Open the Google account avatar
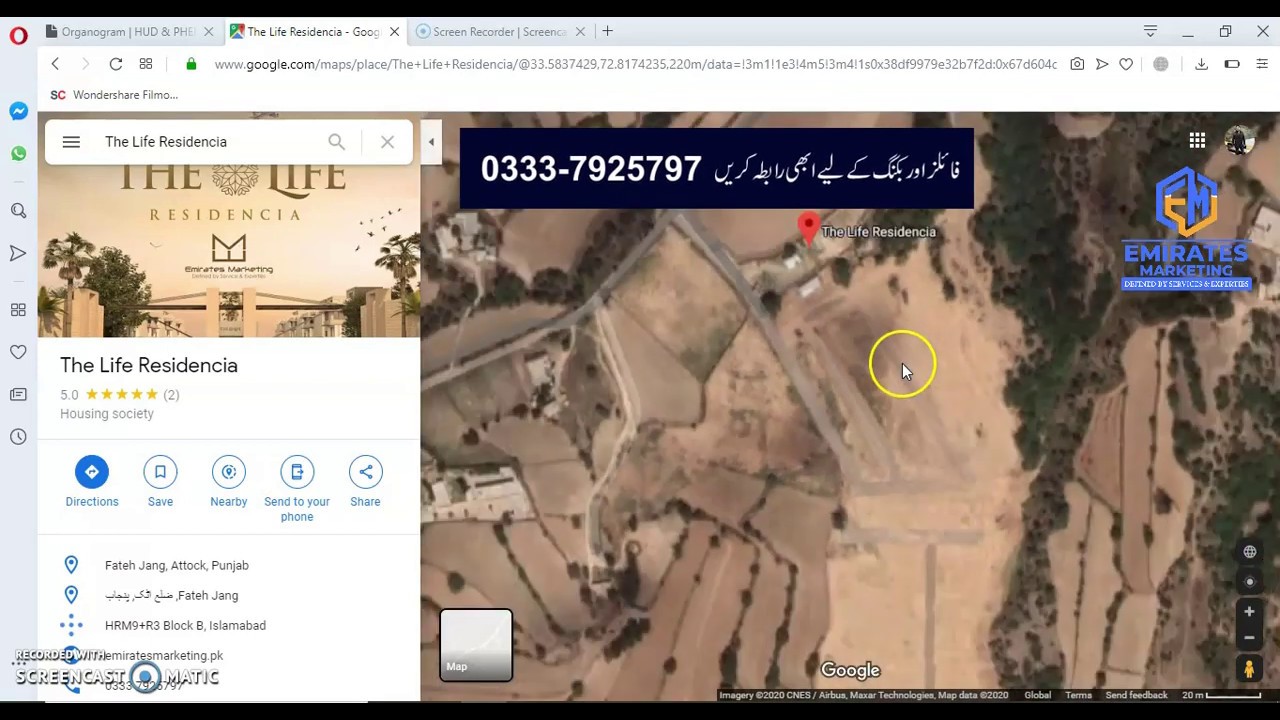Image resolution: width=1280 pixels, height=720 pixels. 1240,141
